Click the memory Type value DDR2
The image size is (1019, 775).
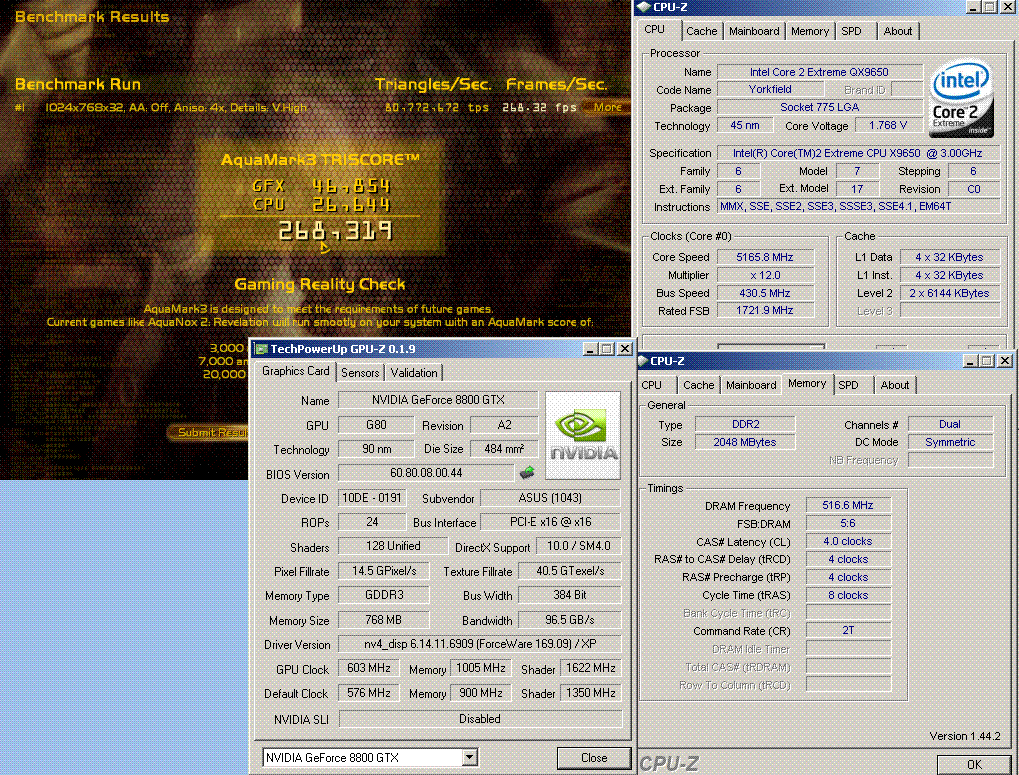click(x=745, y=424)
